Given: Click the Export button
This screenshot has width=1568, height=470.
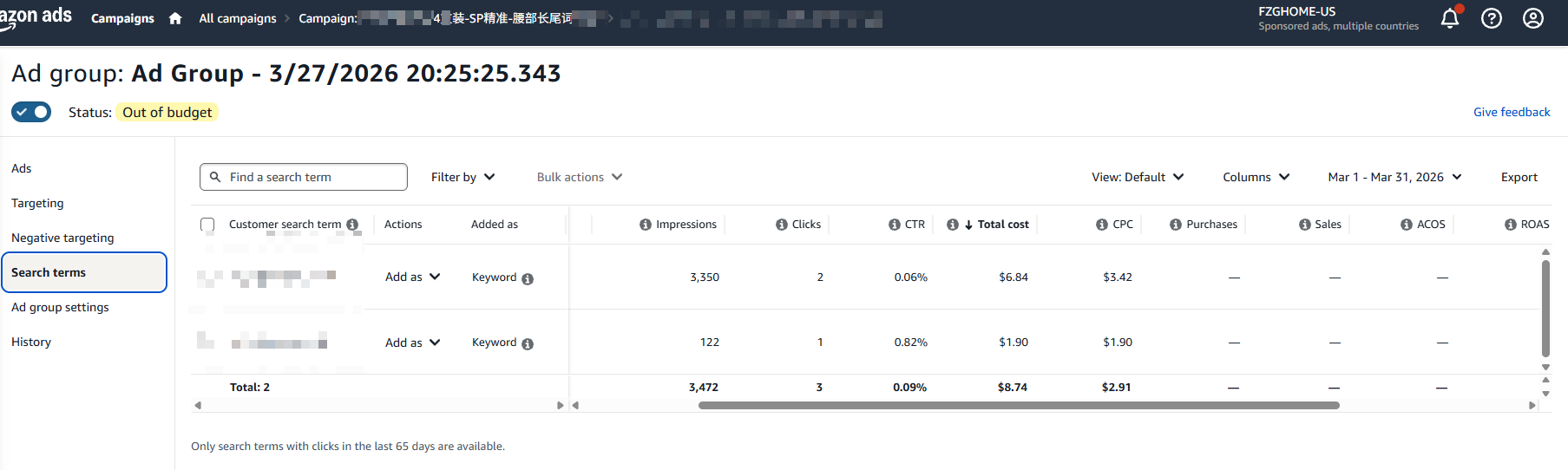Looking at the screenshot, I should tap(1519, 177).
